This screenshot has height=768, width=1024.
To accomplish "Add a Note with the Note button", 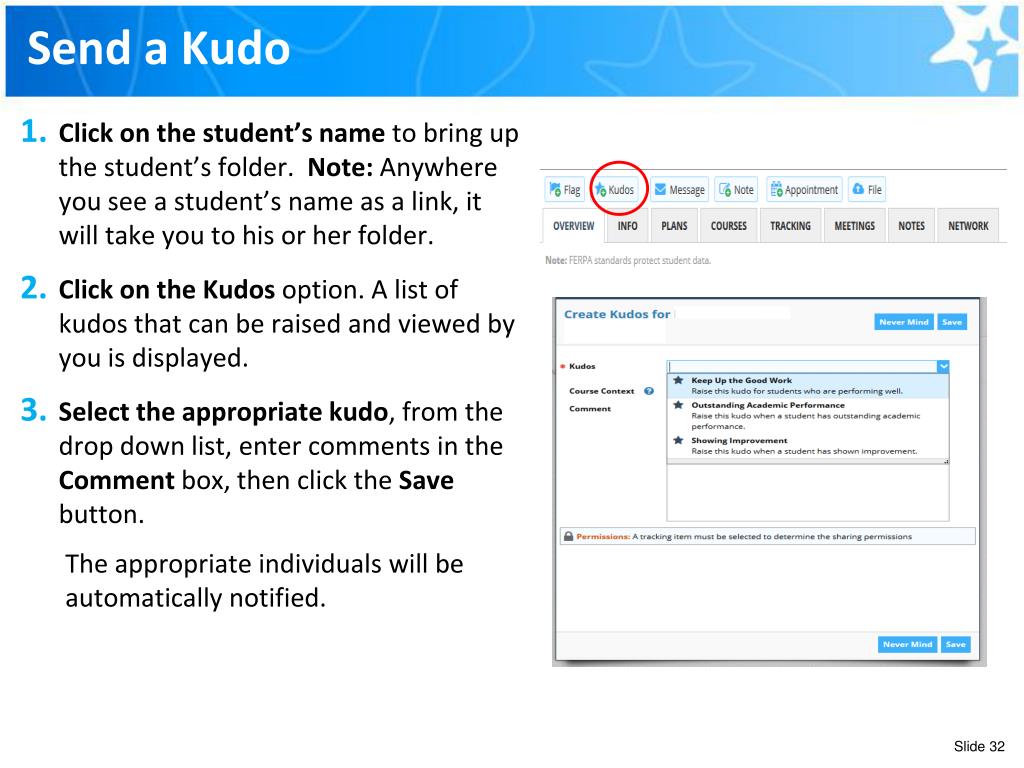I will pyautogui.click(x=737, y=189).
